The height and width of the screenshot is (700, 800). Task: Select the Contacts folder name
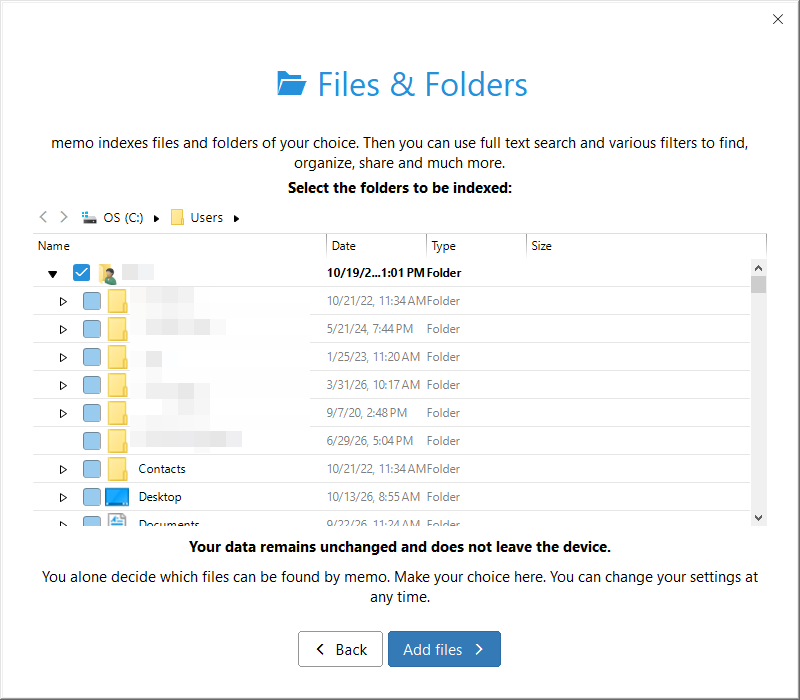coord(162,469)
